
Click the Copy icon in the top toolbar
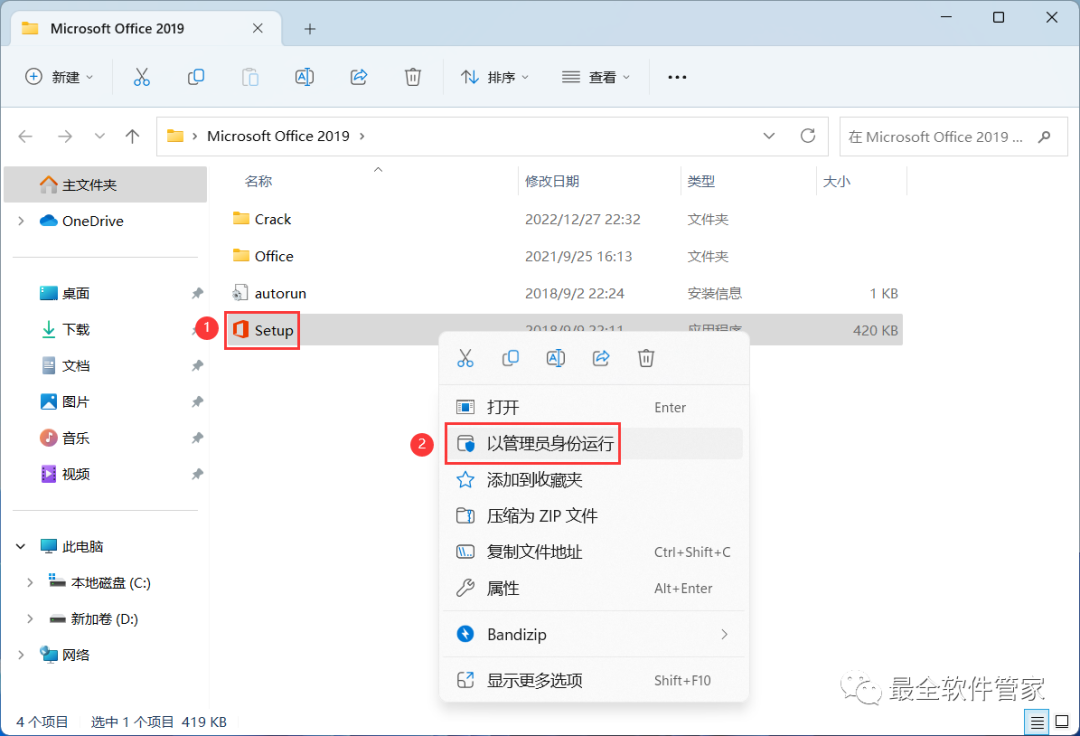[196, 77]
